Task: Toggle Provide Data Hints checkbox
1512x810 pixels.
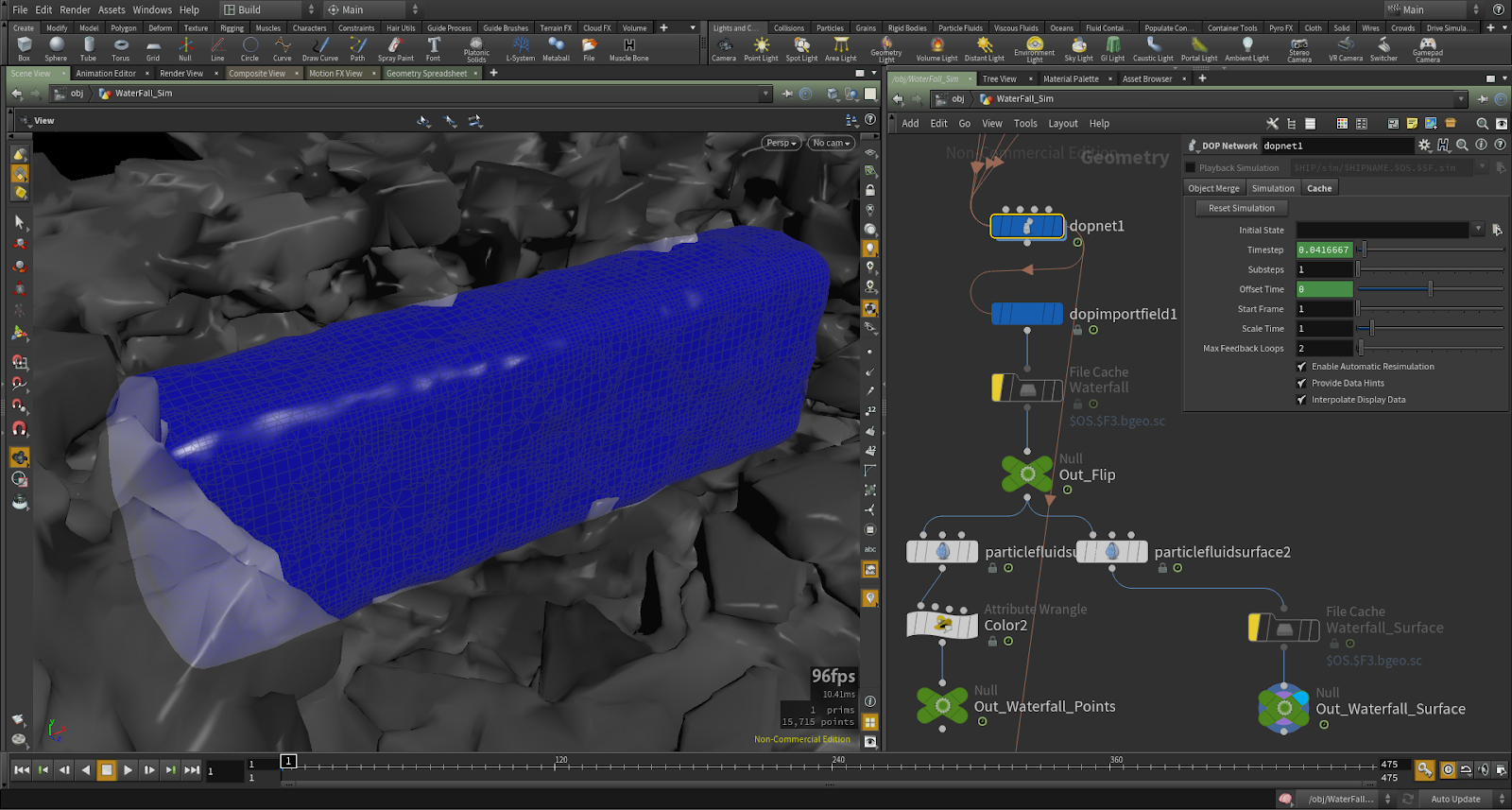Action: click(x=1301, y=383)
